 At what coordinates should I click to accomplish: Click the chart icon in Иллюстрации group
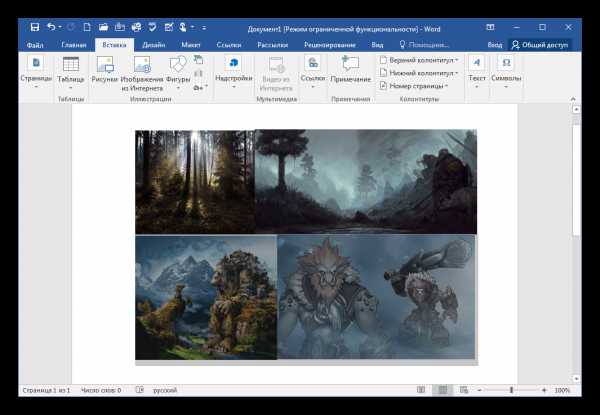[198, 73]
